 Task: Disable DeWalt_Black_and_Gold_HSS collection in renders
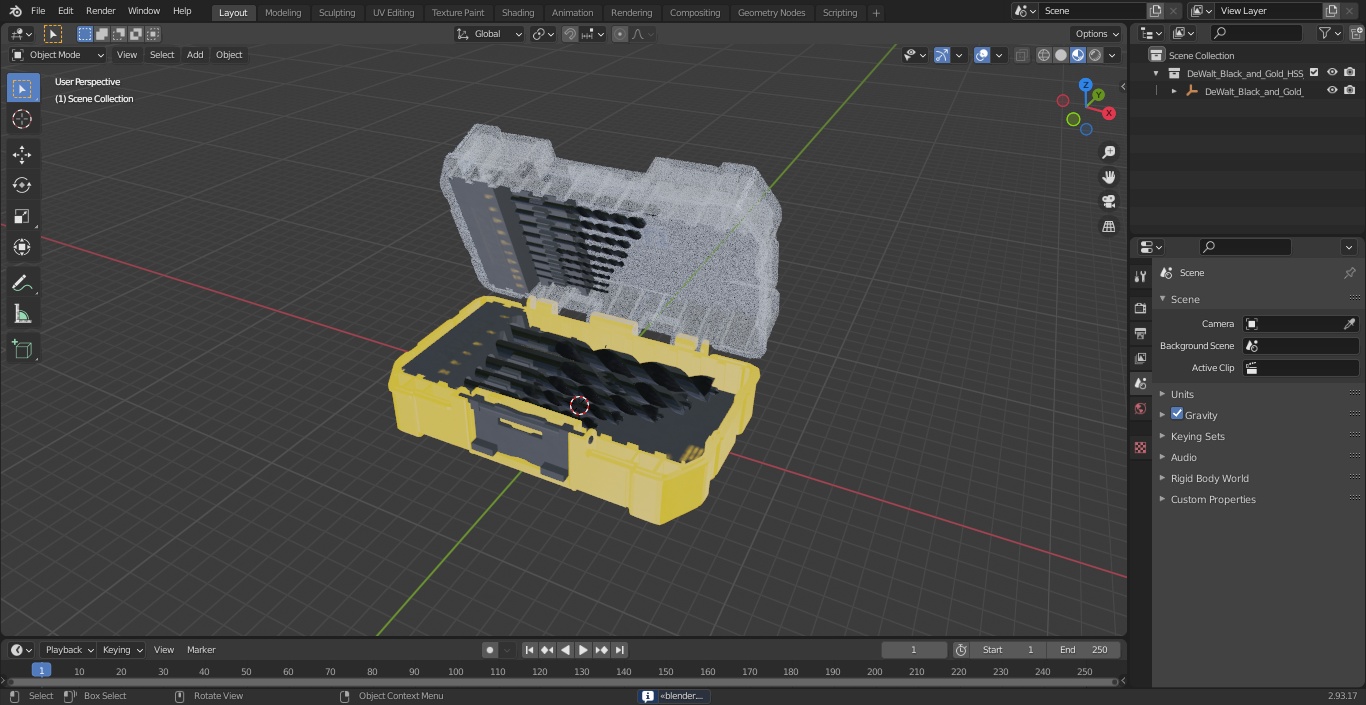pyautogui.click(x=1350, y=73)
